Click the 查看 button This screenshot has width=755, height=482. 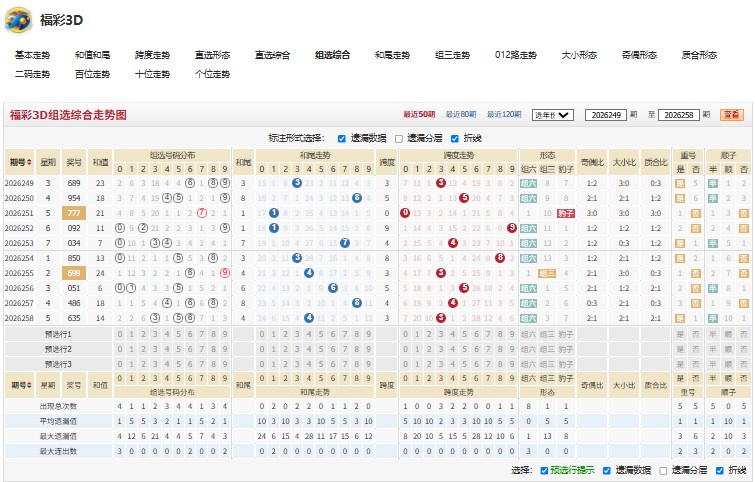click(x=731, y=115)
